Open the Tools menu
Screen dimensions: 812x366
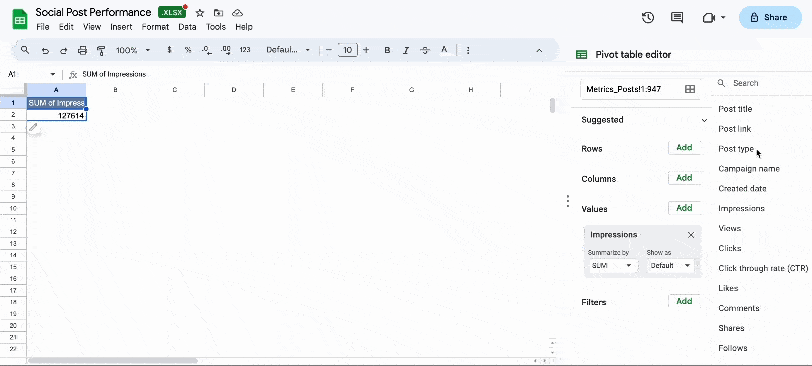215,27
